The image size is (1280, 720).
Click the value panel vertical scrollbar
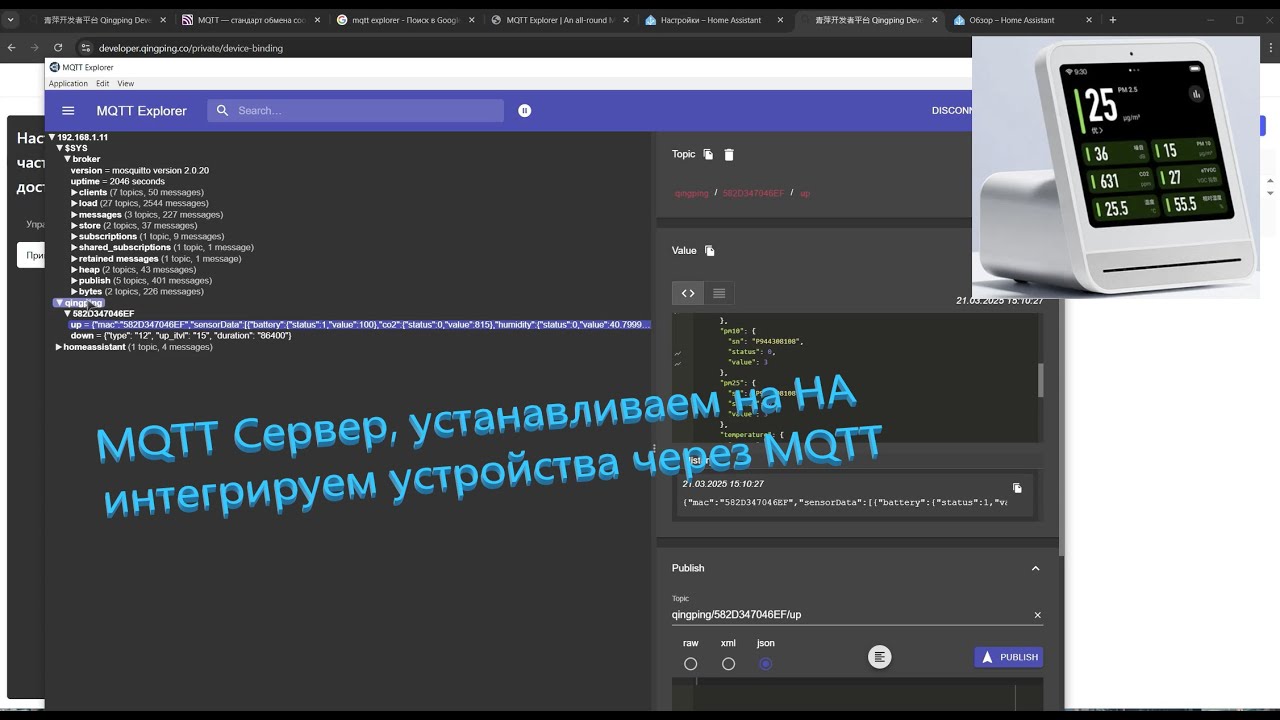[x=1040, y=380]
